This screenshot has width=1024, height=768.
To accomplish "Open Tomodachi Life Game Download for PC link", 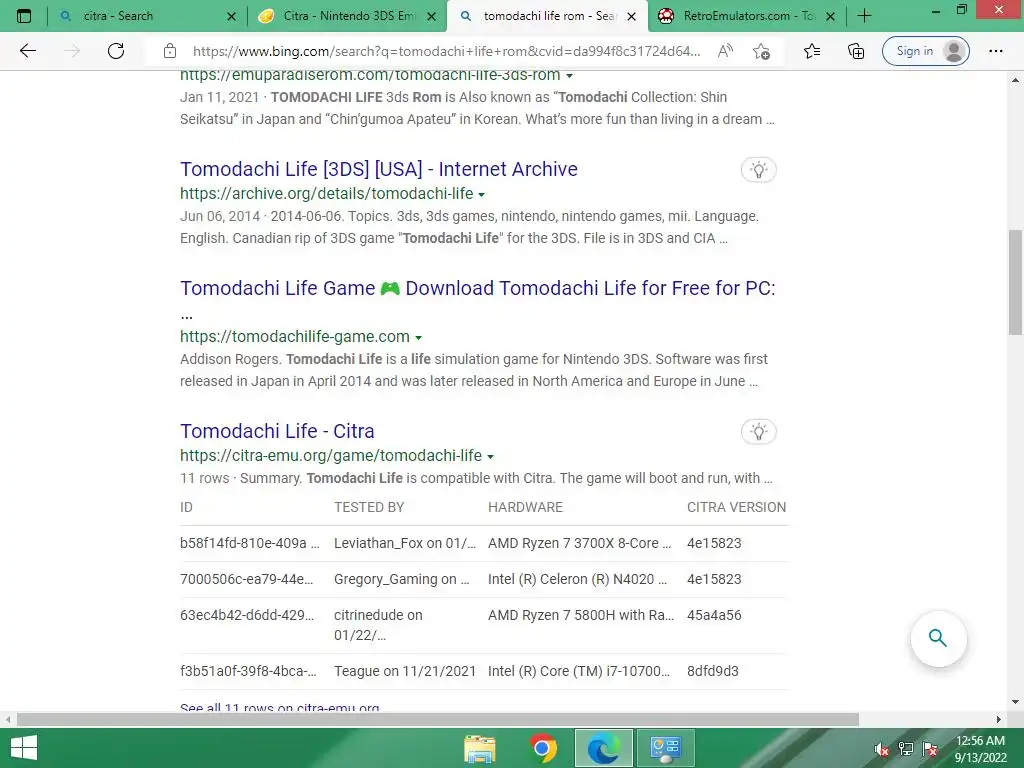I will coord(477,288).
